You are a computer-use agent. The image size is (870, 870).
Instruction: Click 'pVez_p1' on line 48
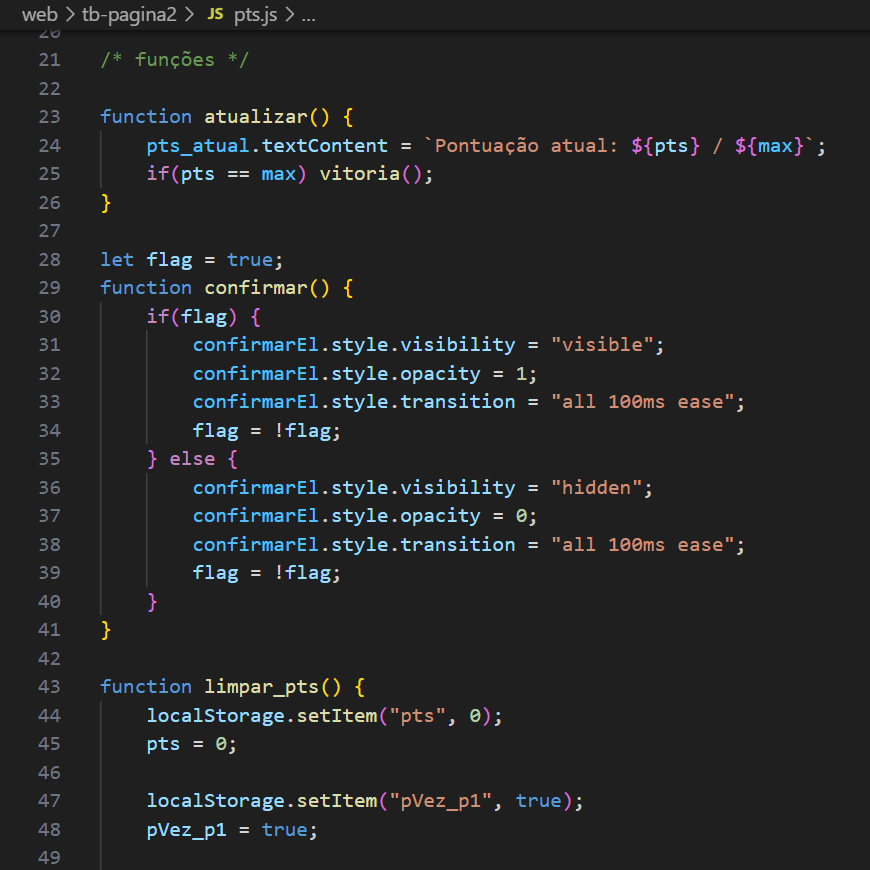(187, 829)
